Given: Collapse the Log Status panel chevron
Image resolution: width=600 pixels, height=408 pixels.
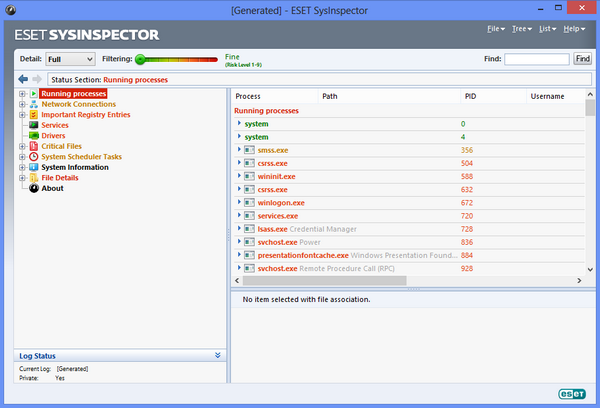Looking at the screenshot, I should (x=218, y=356).
